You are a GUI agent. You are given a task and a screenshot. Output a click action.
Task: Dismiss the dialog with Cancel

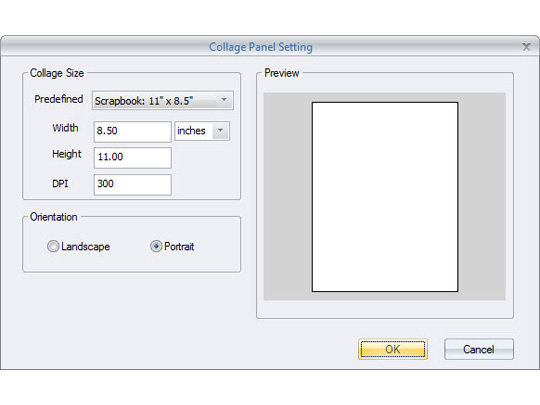479,349
